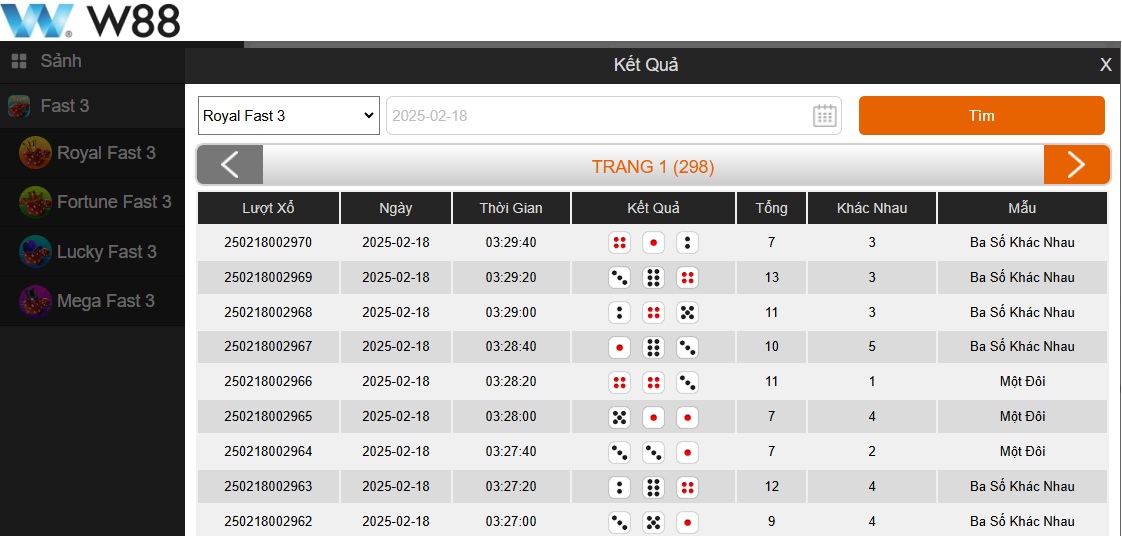Select draw number 250218002965
The width and height of the screenshot is (1122, 536).
268,416
